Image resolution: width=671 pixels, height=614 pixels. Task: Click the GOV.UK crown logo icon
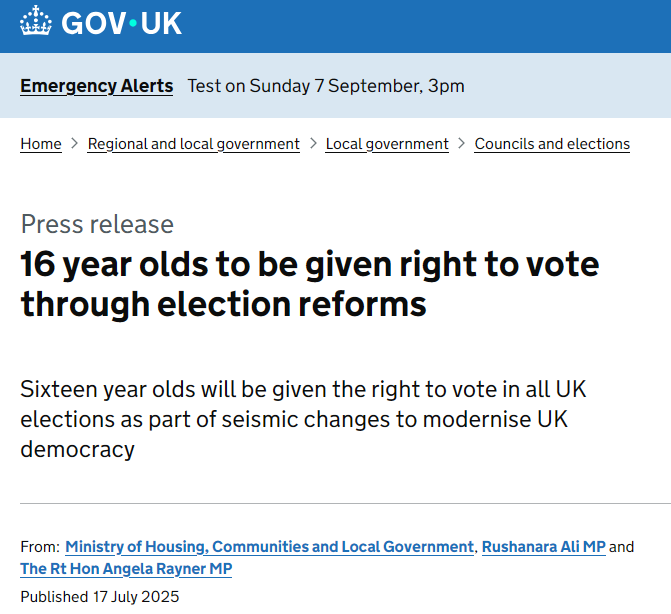36,23
